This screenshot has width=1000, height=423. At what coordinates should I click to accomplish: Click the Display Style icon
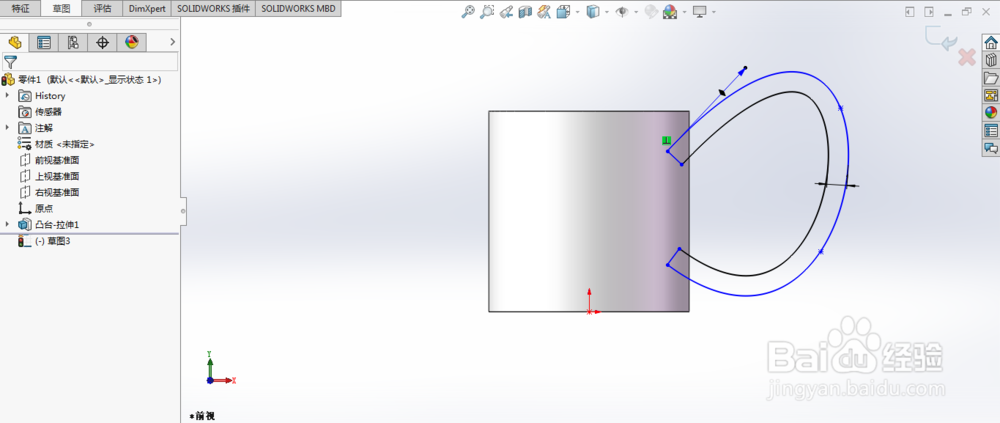coord(592,11)
